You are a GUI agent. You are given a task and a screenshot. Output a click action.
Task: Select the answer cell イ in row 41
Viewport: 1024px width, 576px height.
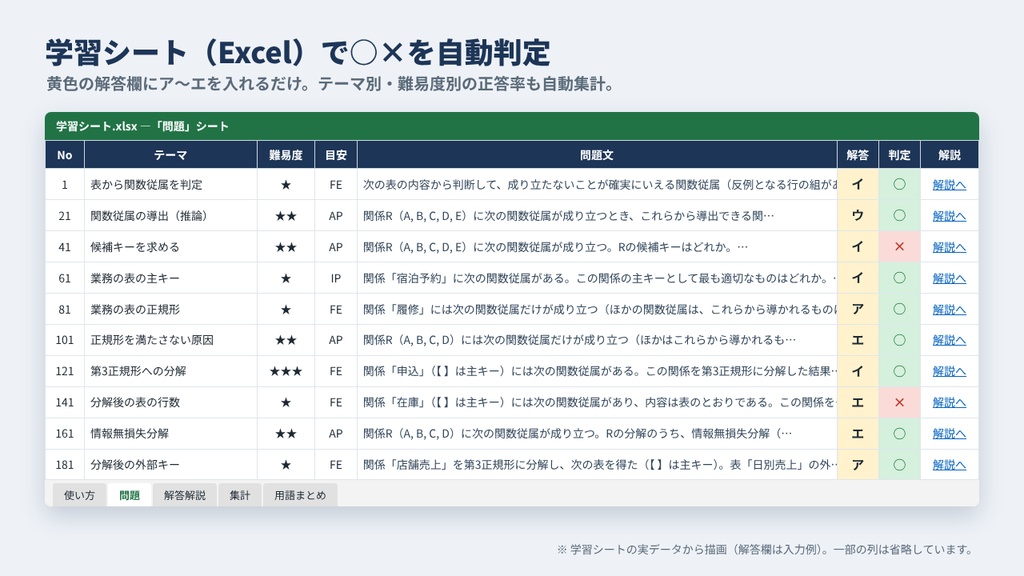tap(857, 247)
